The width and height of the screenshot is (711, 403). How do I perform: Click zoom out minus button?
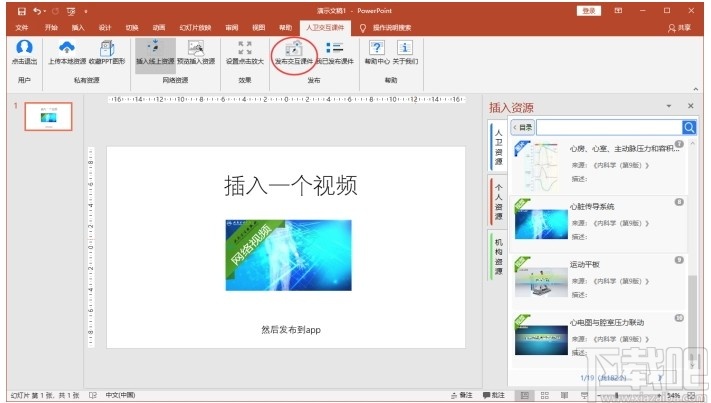click(x=600, y=395)
